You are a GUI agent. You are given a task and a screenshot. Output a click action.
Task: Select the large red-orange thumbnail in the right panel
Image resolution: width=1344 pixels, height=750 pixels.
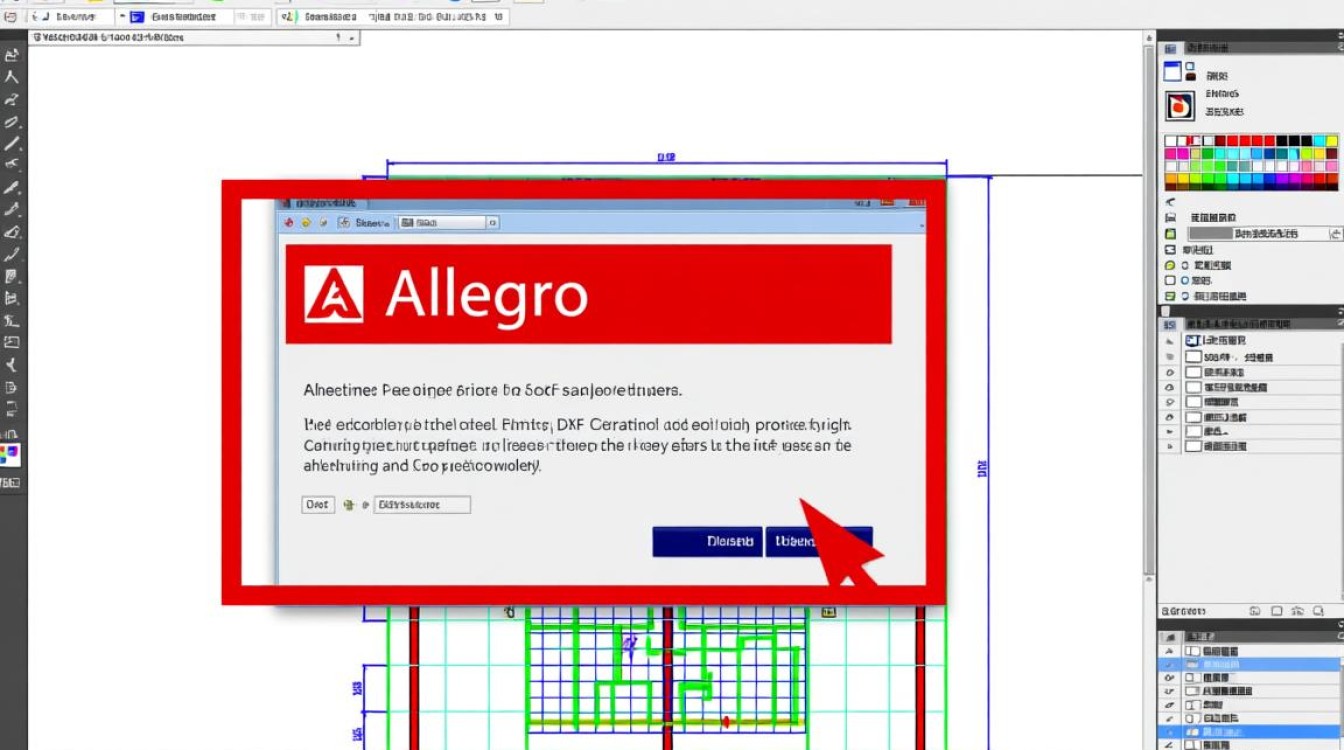point(1180,105)
